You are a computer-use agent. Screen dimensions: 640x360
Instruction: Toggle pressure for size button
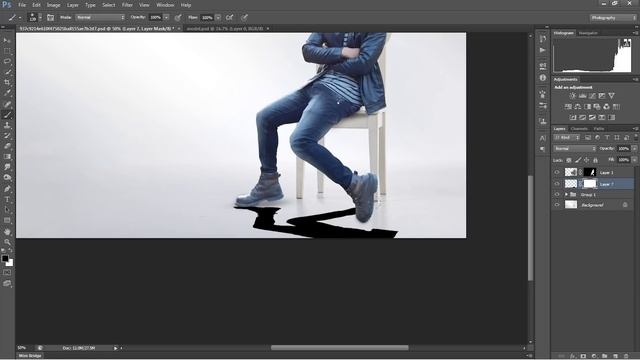(244, 18)
